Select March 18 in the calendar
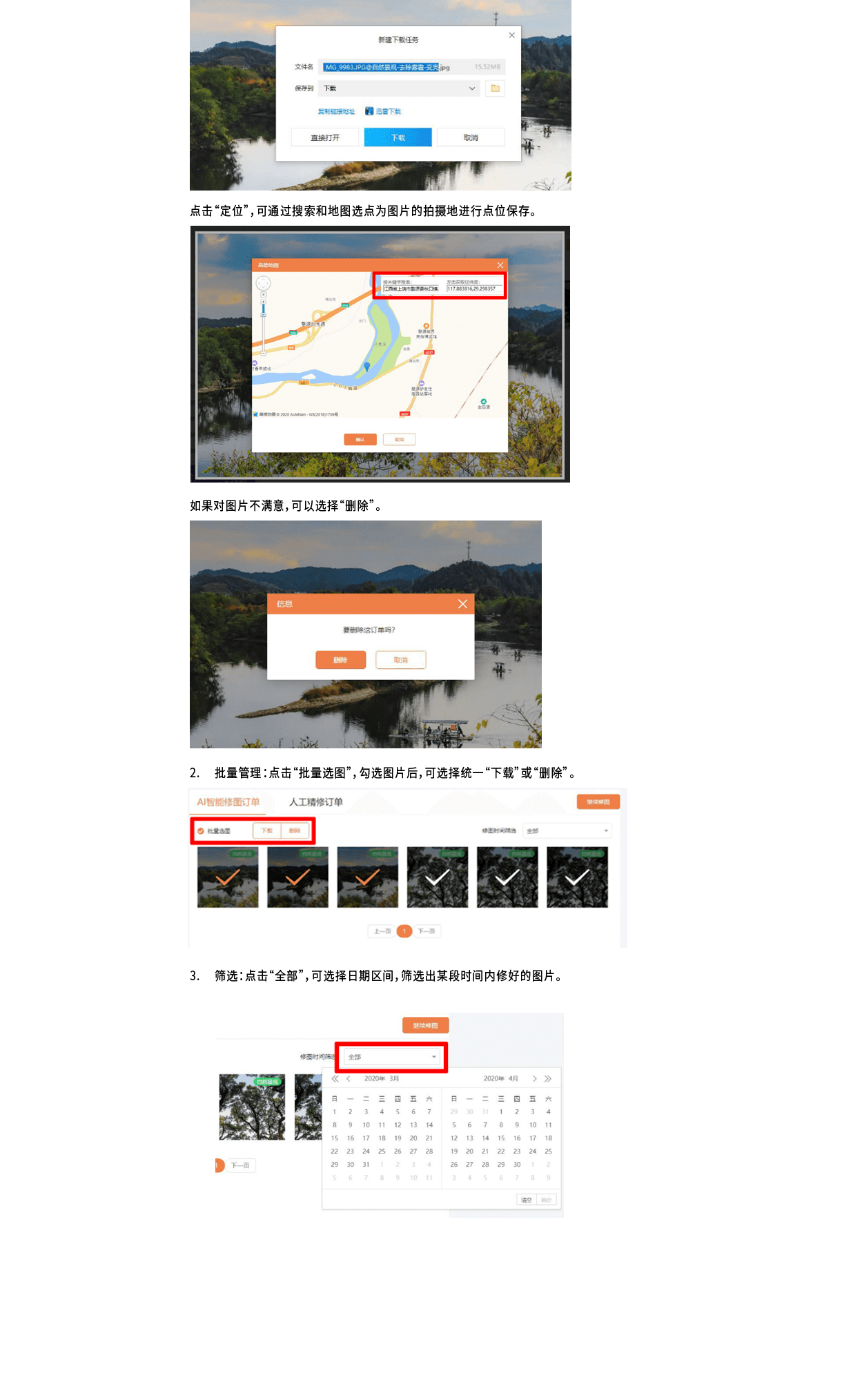The image size is (842, 1400). point(382,1138)
